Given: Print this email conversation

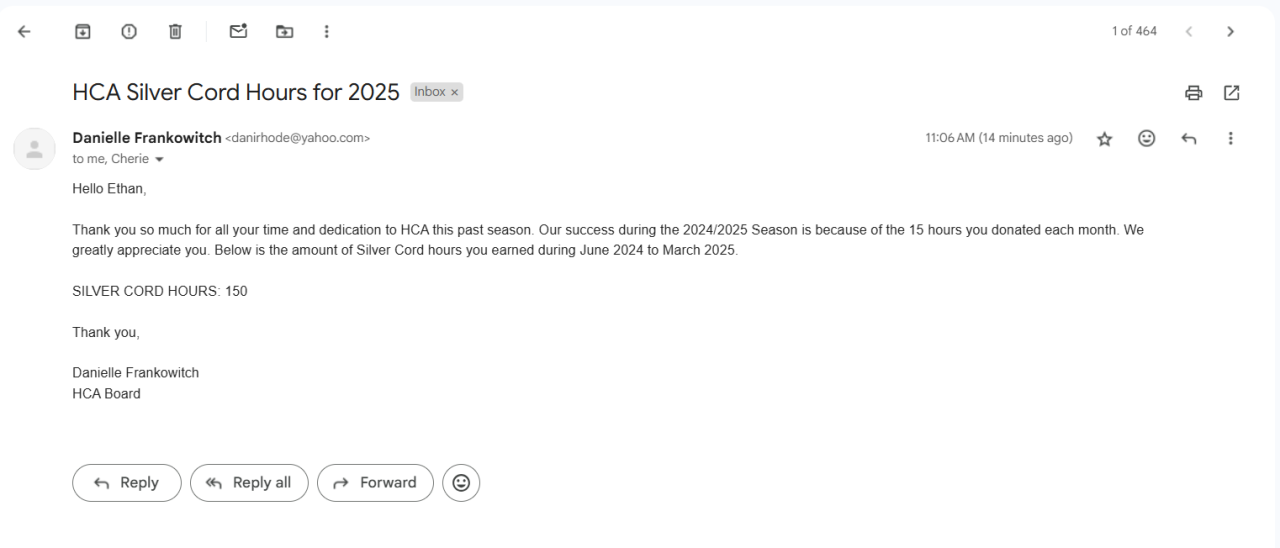Looking at the screenshot, I should [x=1193, y=93].
